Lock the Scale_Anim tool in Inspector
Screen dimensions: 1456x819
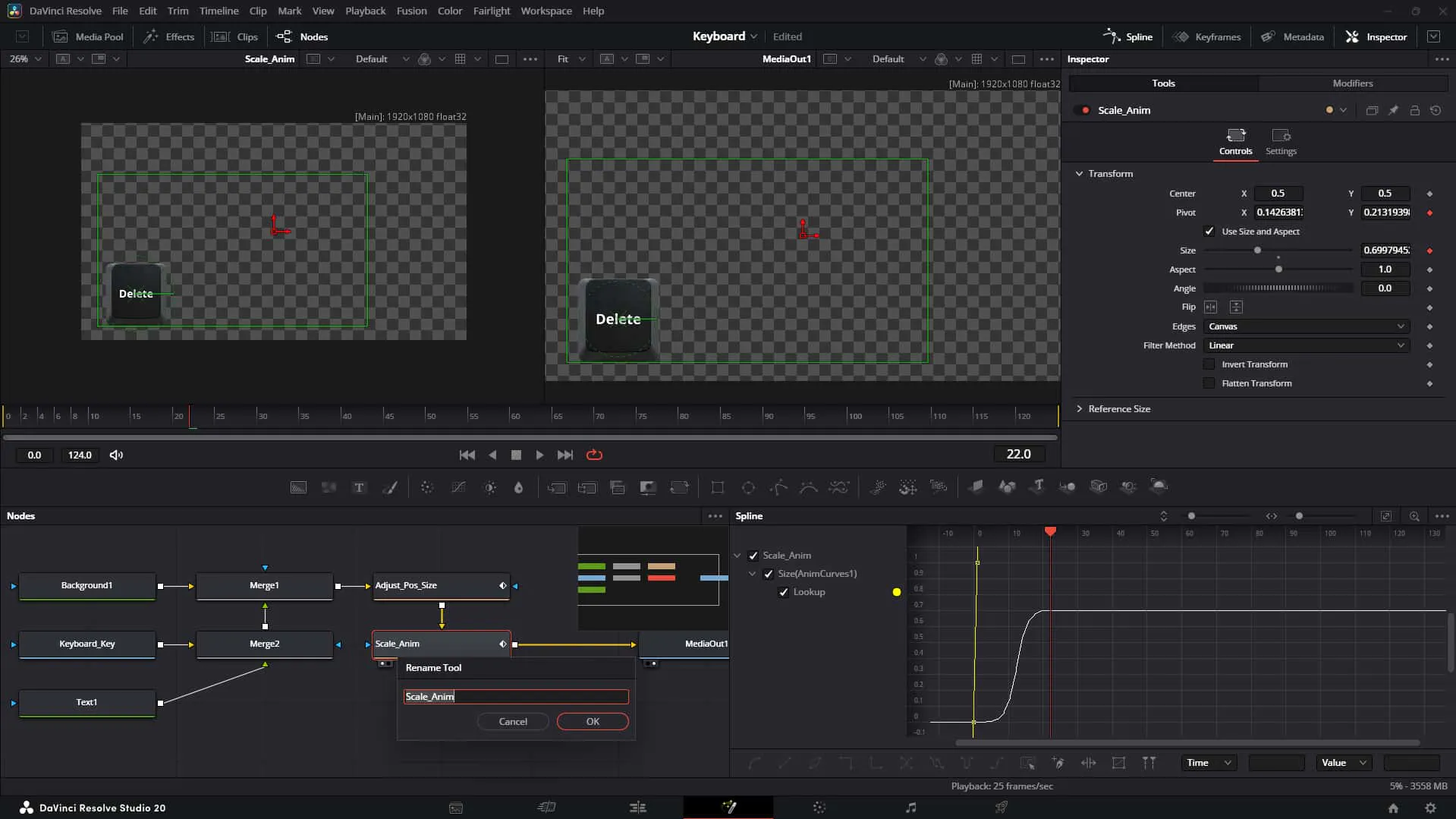coord(1414,110)
